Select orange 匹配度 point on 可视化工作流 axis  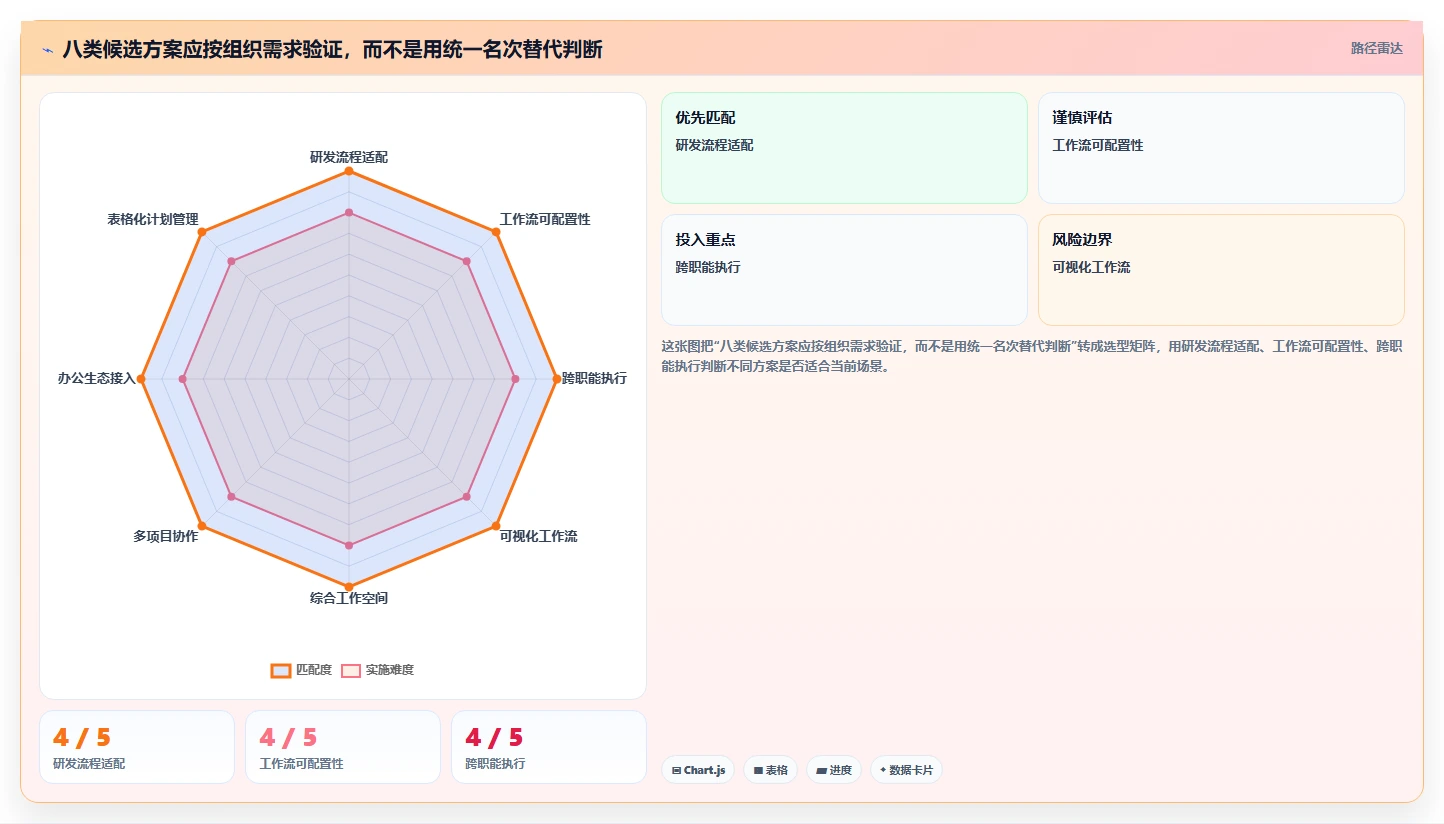[x=496, y=526]
